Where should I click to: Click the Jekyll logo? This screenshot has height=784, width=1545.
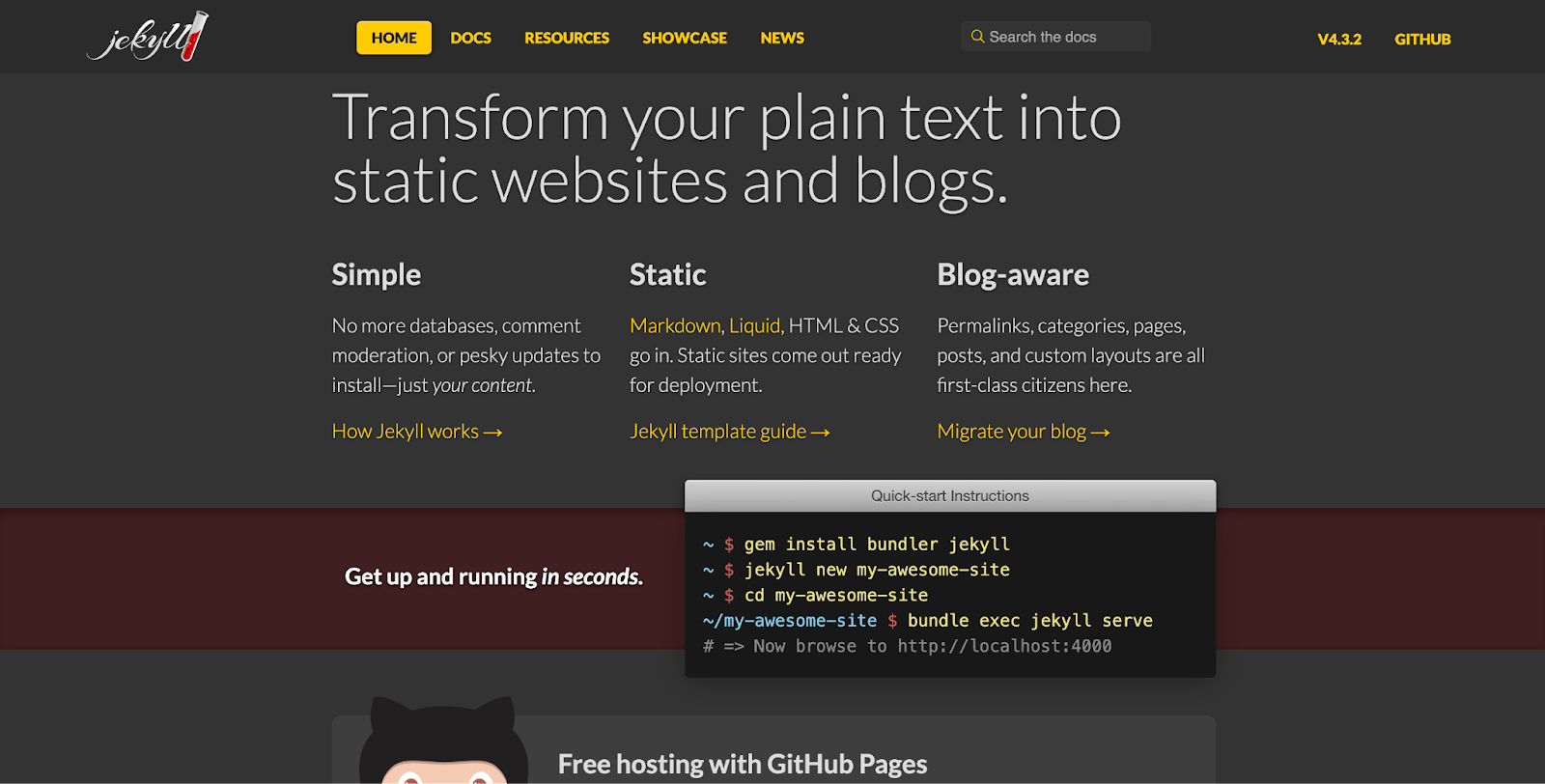click(x=148, y=37)
